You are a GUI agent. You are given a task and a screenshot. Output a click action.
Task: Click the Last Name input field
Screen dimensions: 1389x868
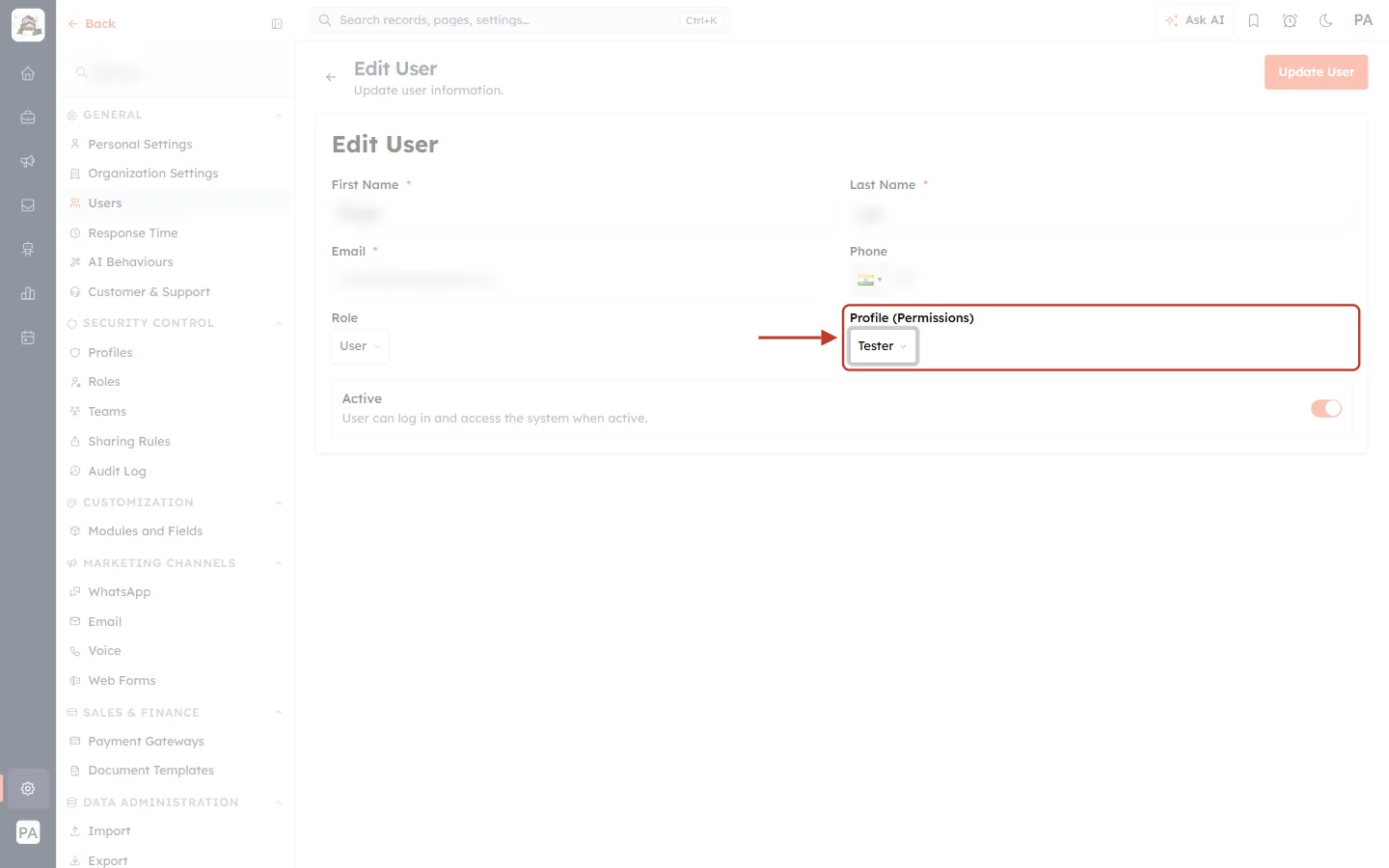(1101, 213)
